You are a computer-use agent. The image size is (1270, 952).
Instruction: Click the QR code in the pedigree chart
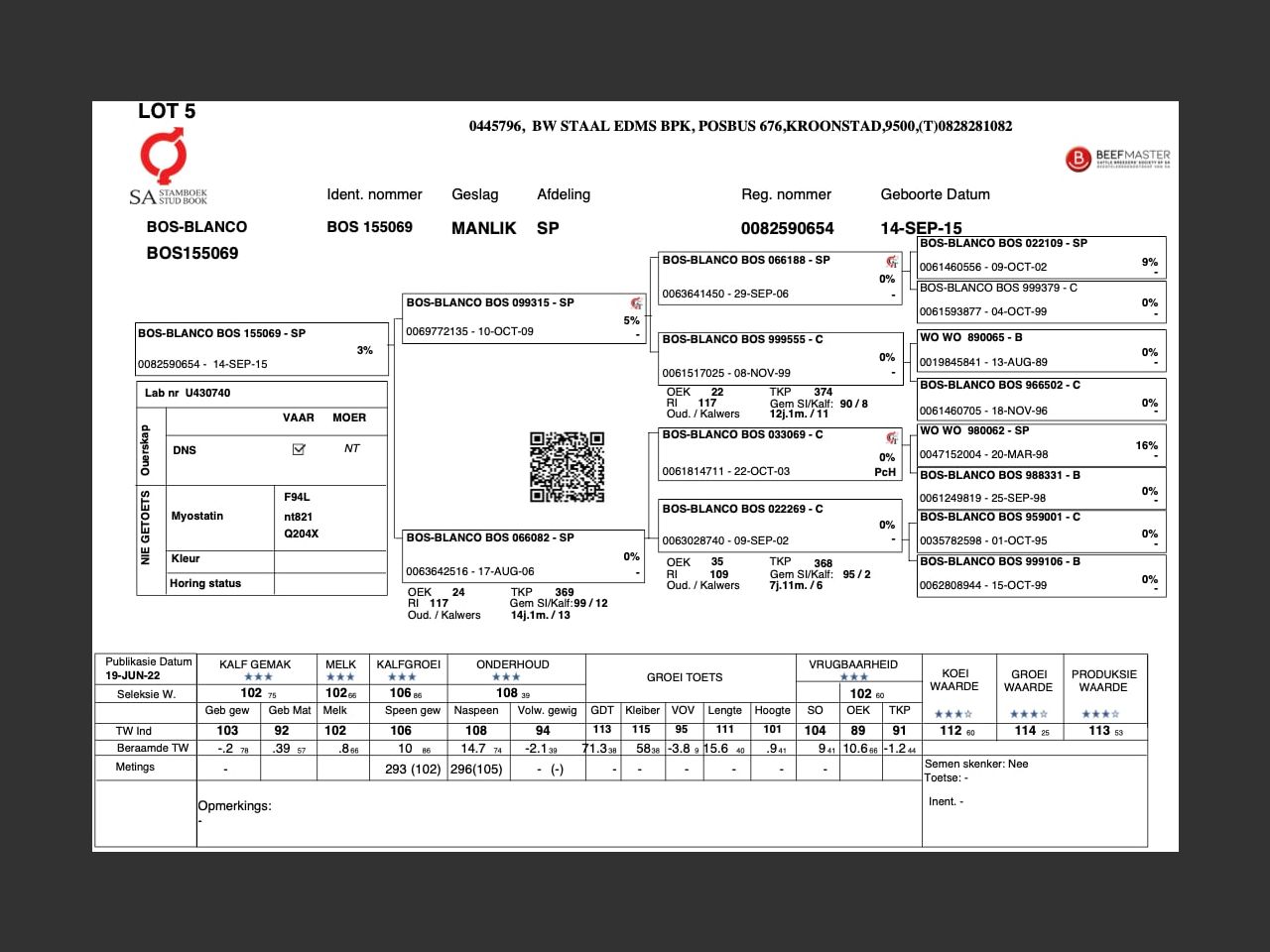coord(567,467)
